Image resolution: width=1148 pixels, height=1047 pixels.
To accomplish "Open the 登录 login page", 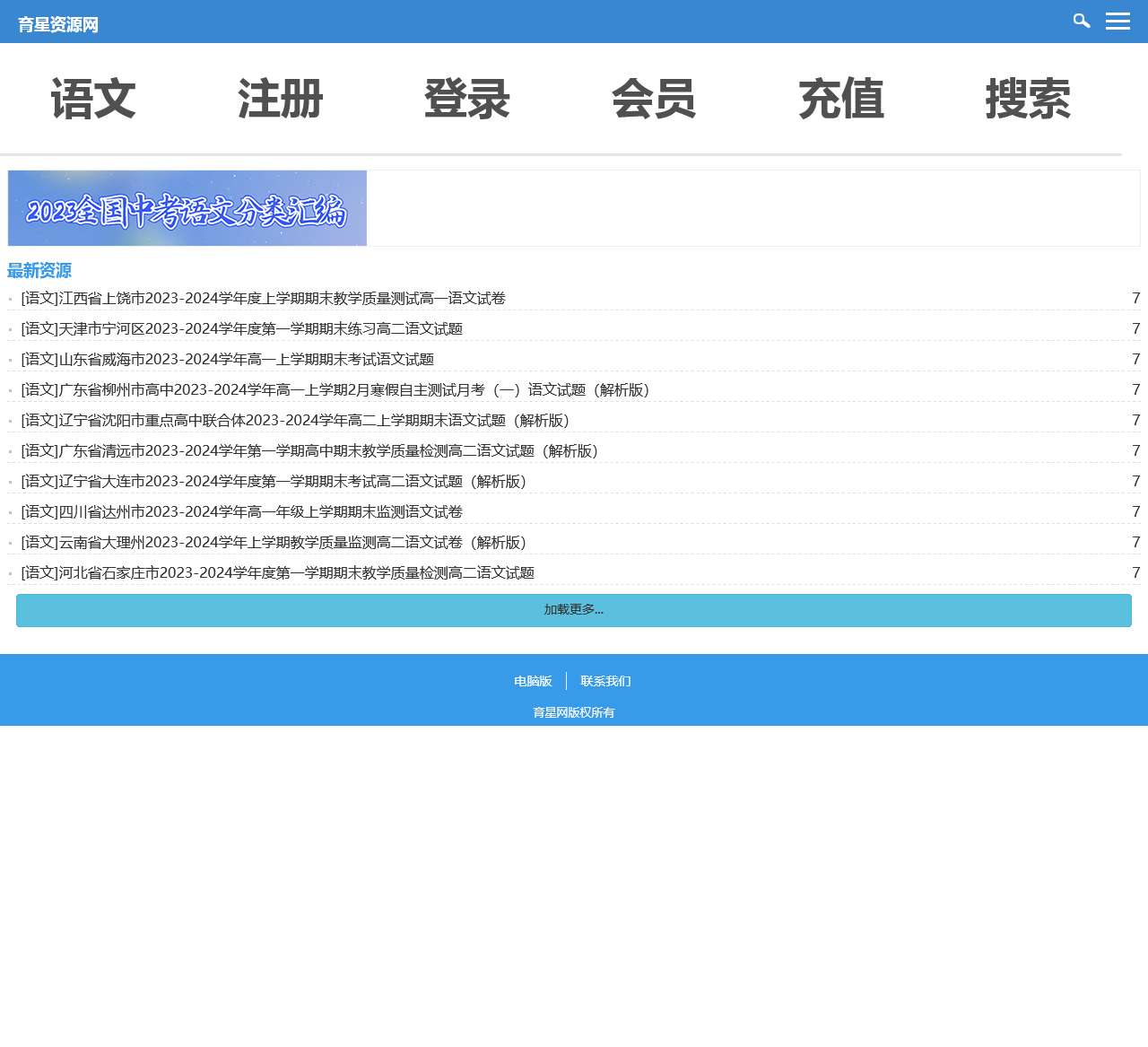I will tap(466, 99).
